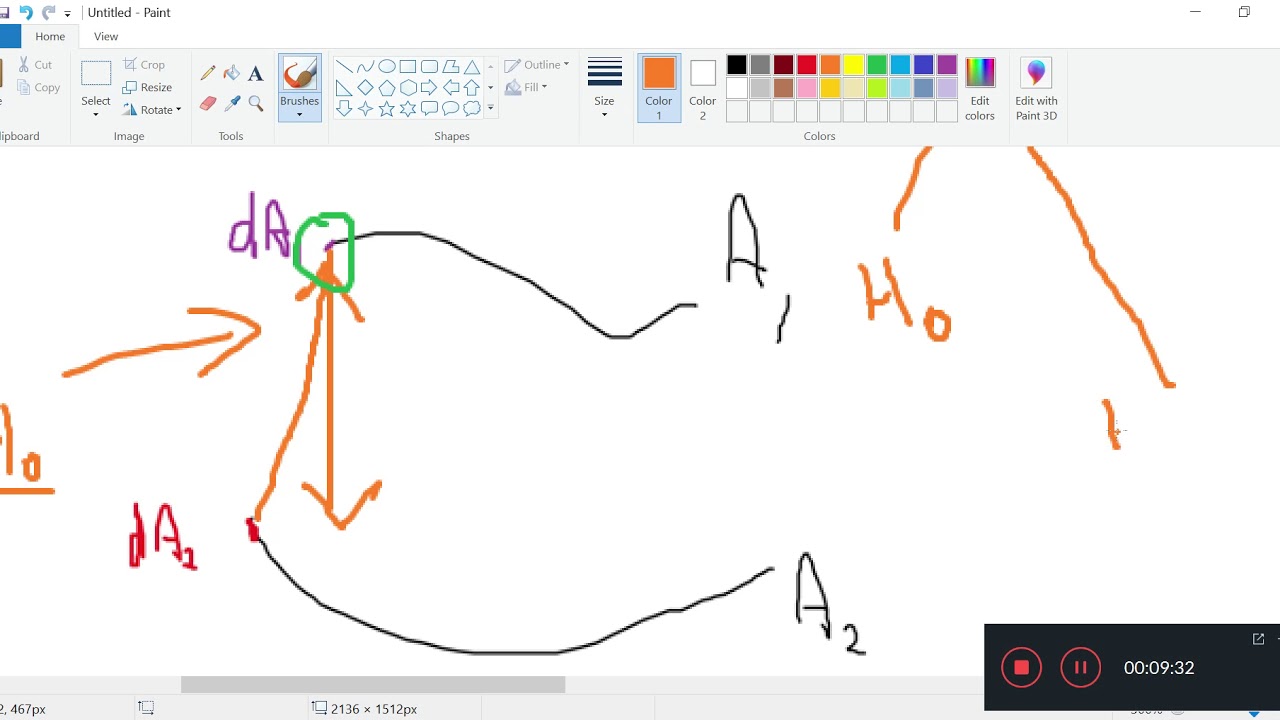
Task: Open the Select dropdown arrow
Action: (x=96, y=114)
